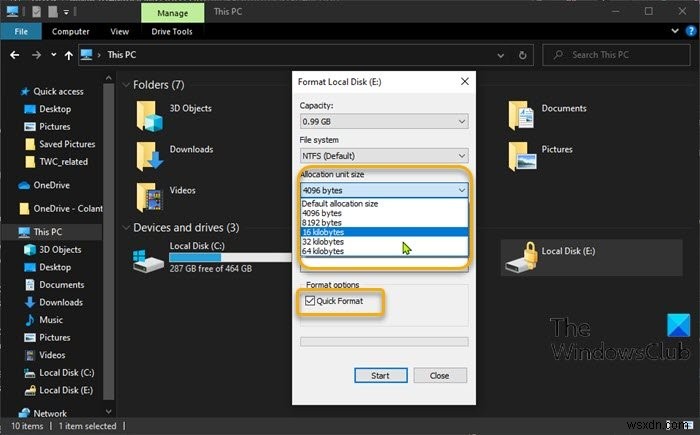
Task: Open 3D Objects folder icon
Action: pos(149,116)
